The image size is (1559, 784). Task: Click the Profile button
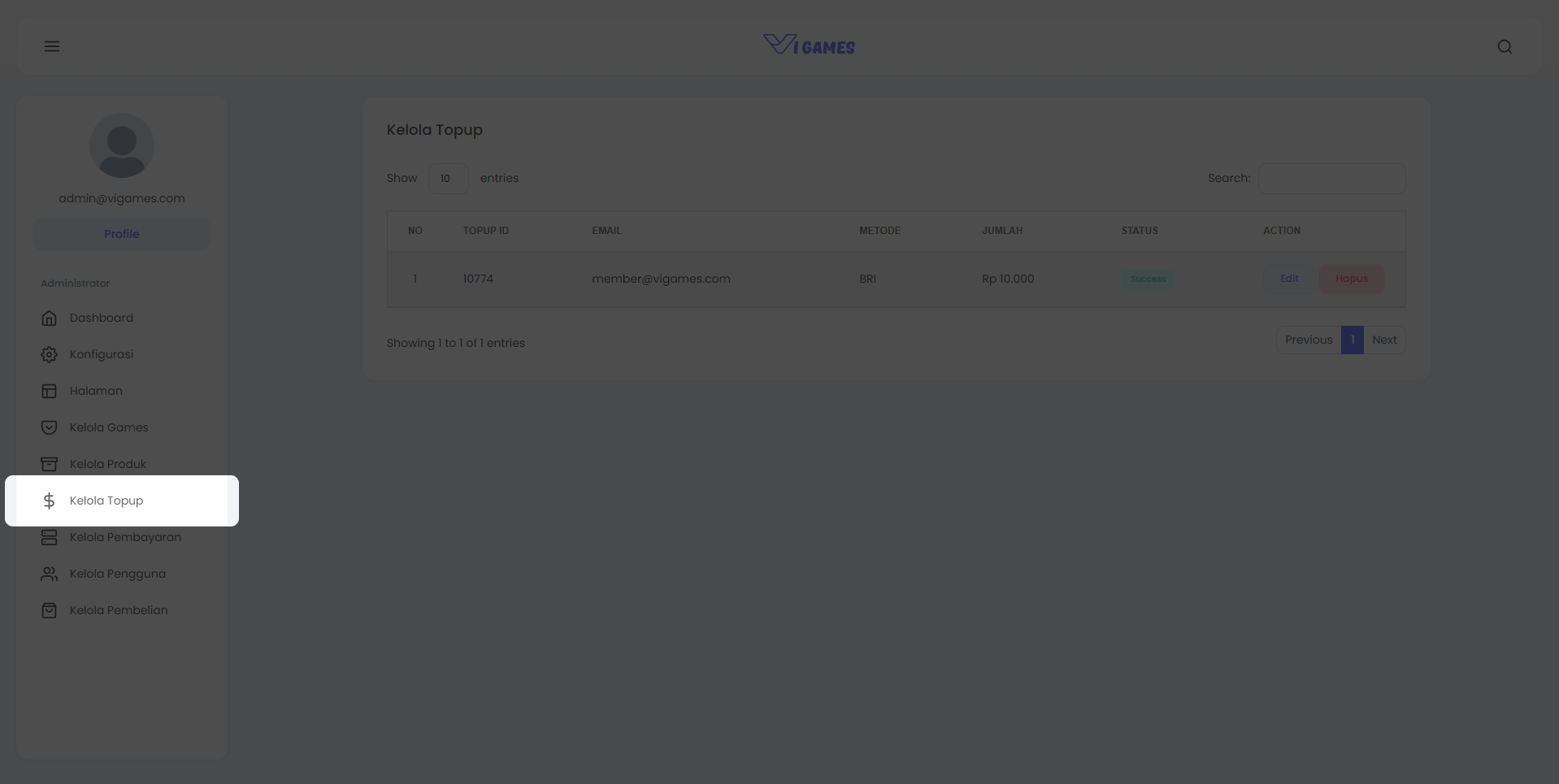click(122, 234)
